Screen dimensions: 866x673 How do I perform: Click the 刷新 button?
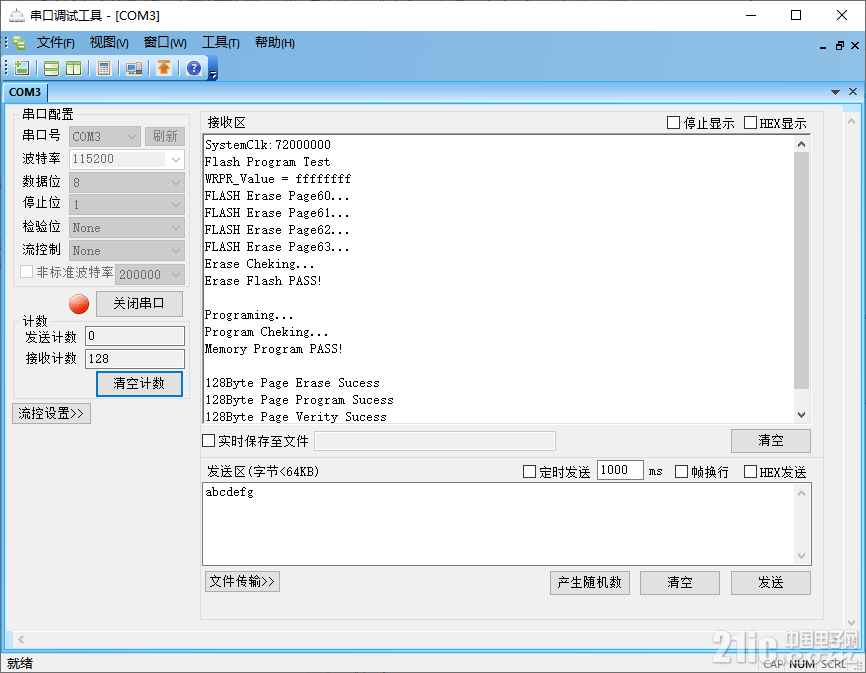point(165,136)
